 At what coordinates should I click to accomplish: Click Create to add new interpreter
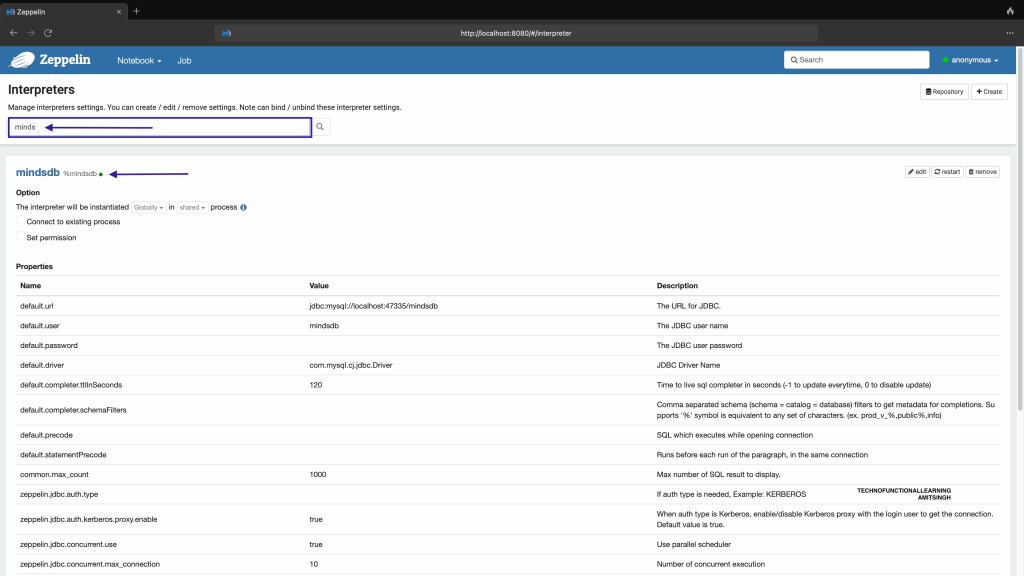click(988, 92)
